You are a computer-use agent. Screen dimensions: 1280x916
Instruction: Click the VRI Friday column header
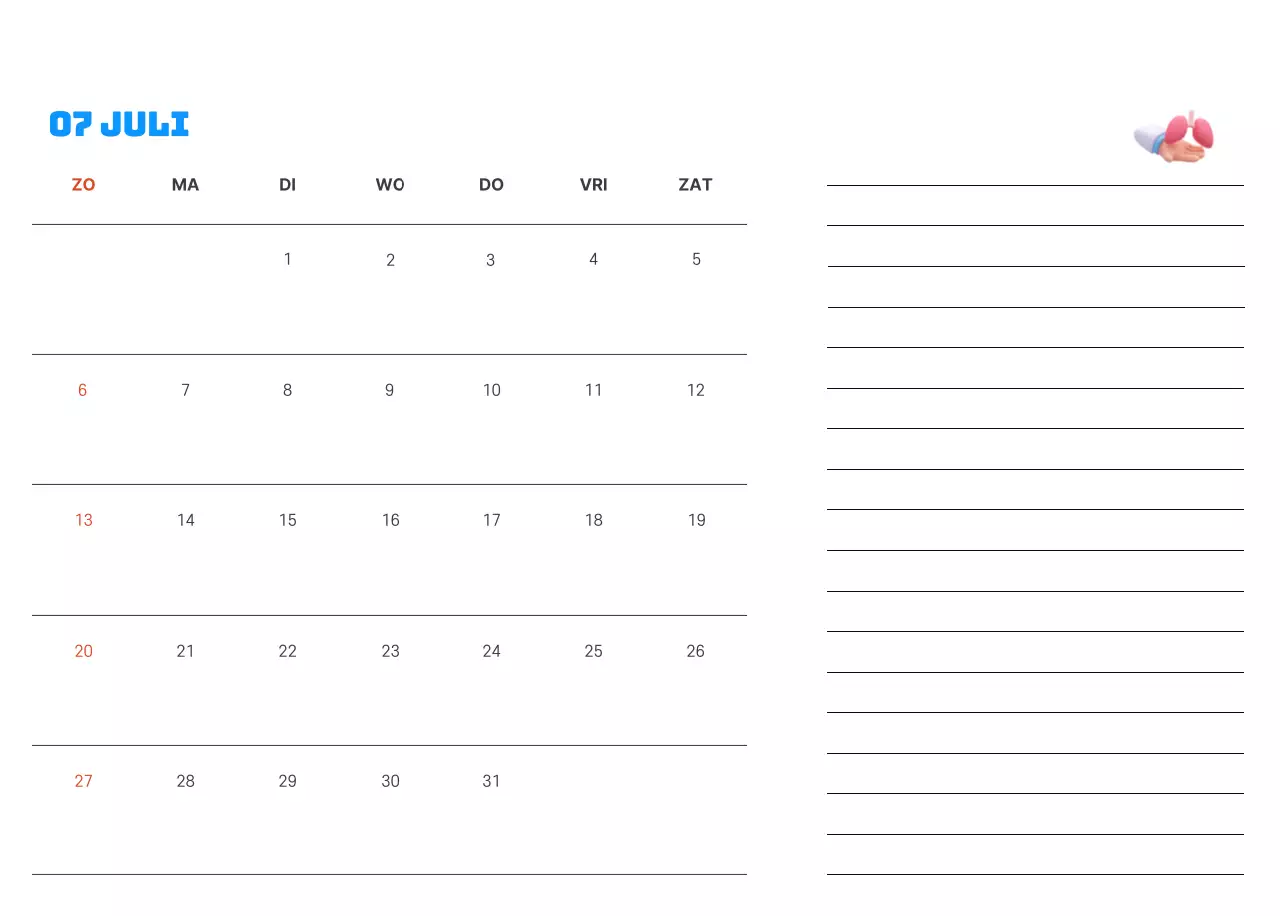(x=594, y=185)
